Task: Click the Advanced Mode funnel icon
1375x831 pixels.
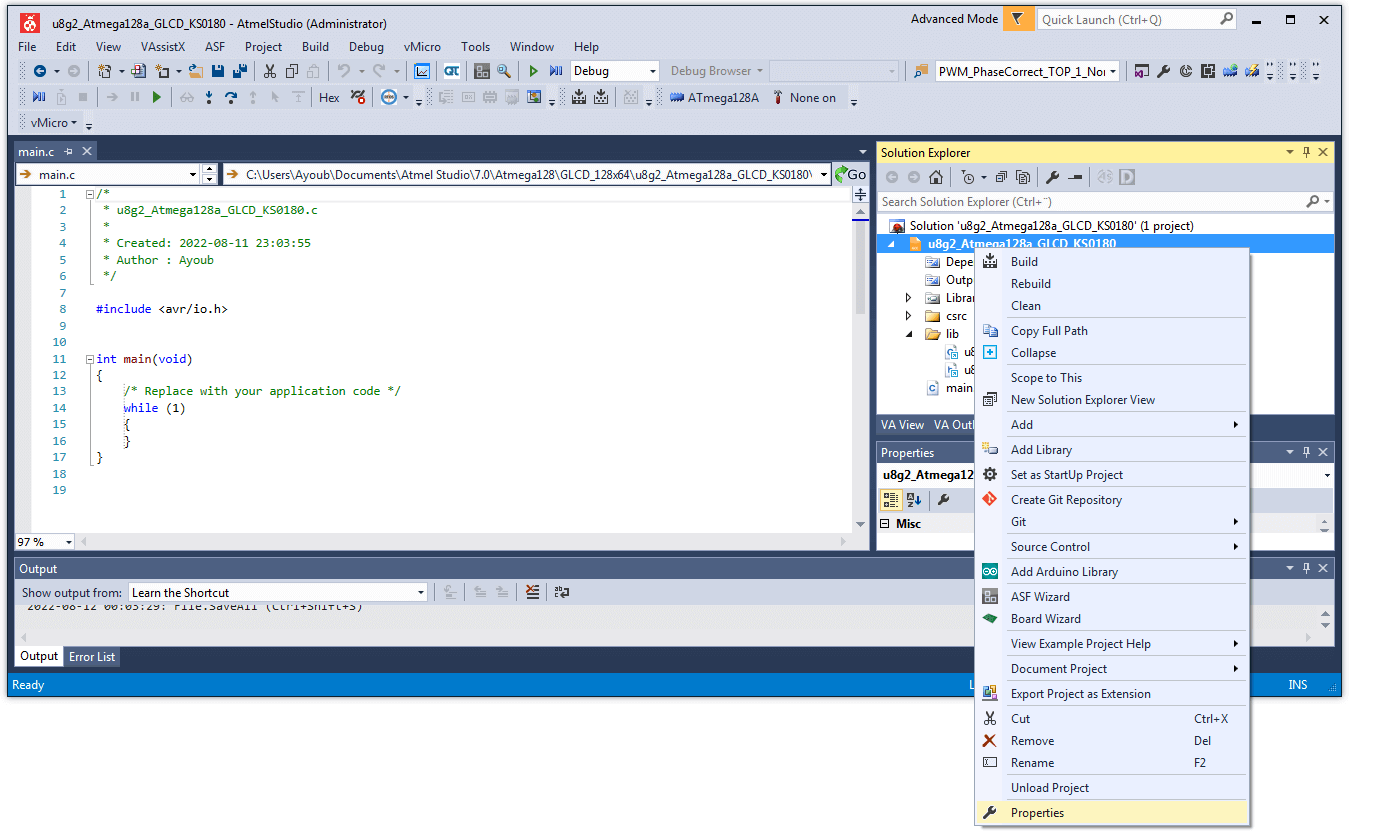Action: click(x=1018, y=20)
